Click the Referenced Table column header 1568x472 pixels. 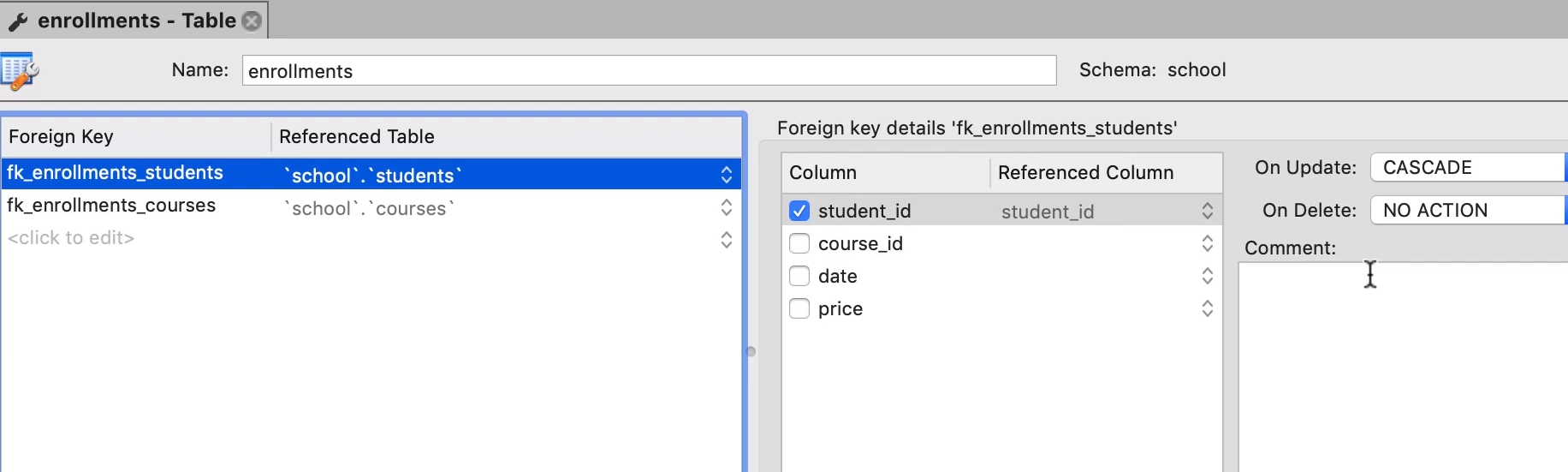pyautogui.click(x=357, y=137)
